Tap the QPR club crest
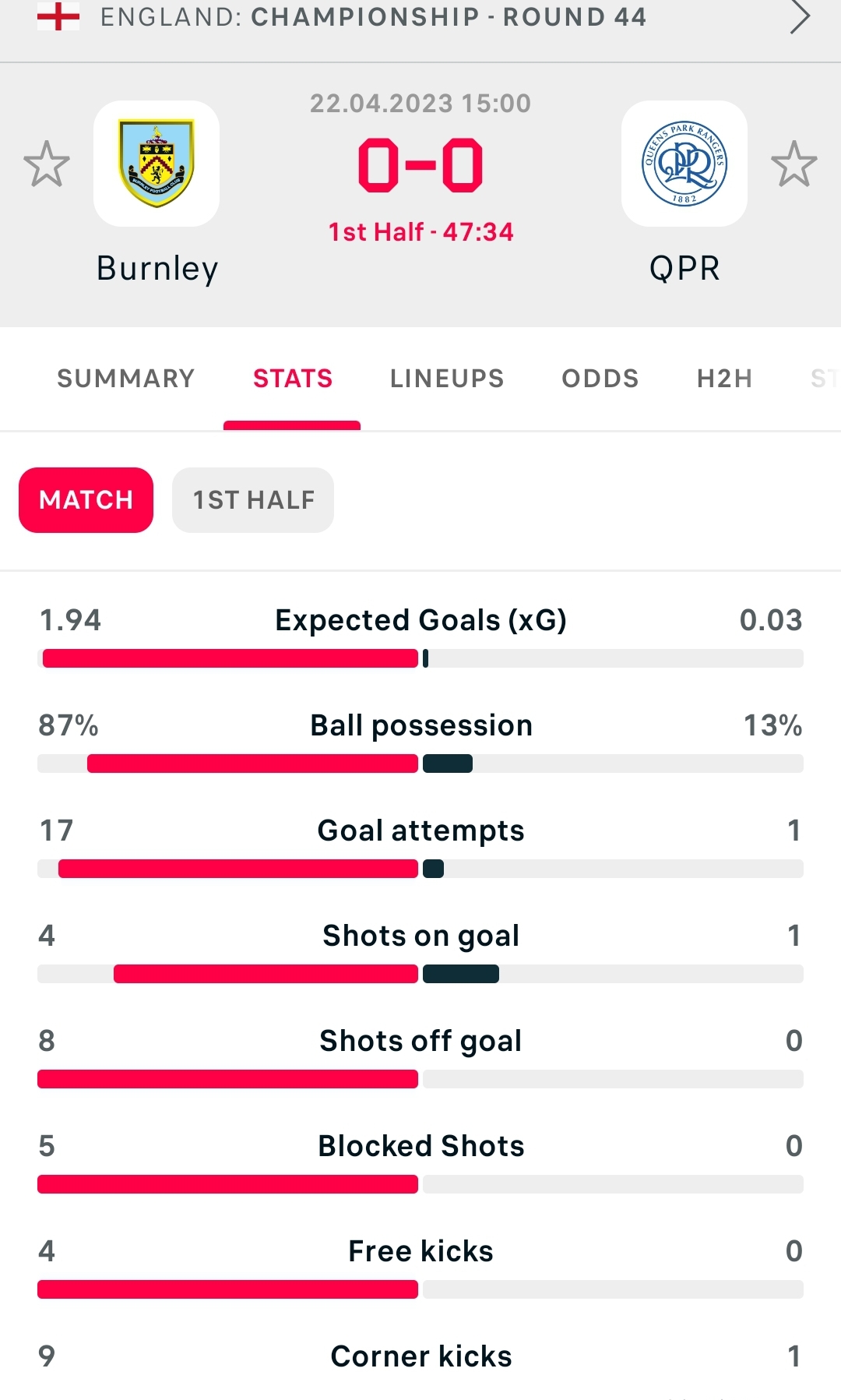Screen dimensions: 841x1400 coord(684,164)
